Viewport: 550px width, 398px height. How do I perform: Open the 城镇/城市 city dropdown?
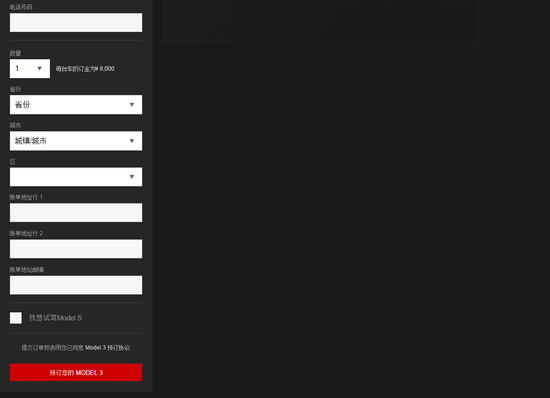pyautogui.click(x=76, y=141)
